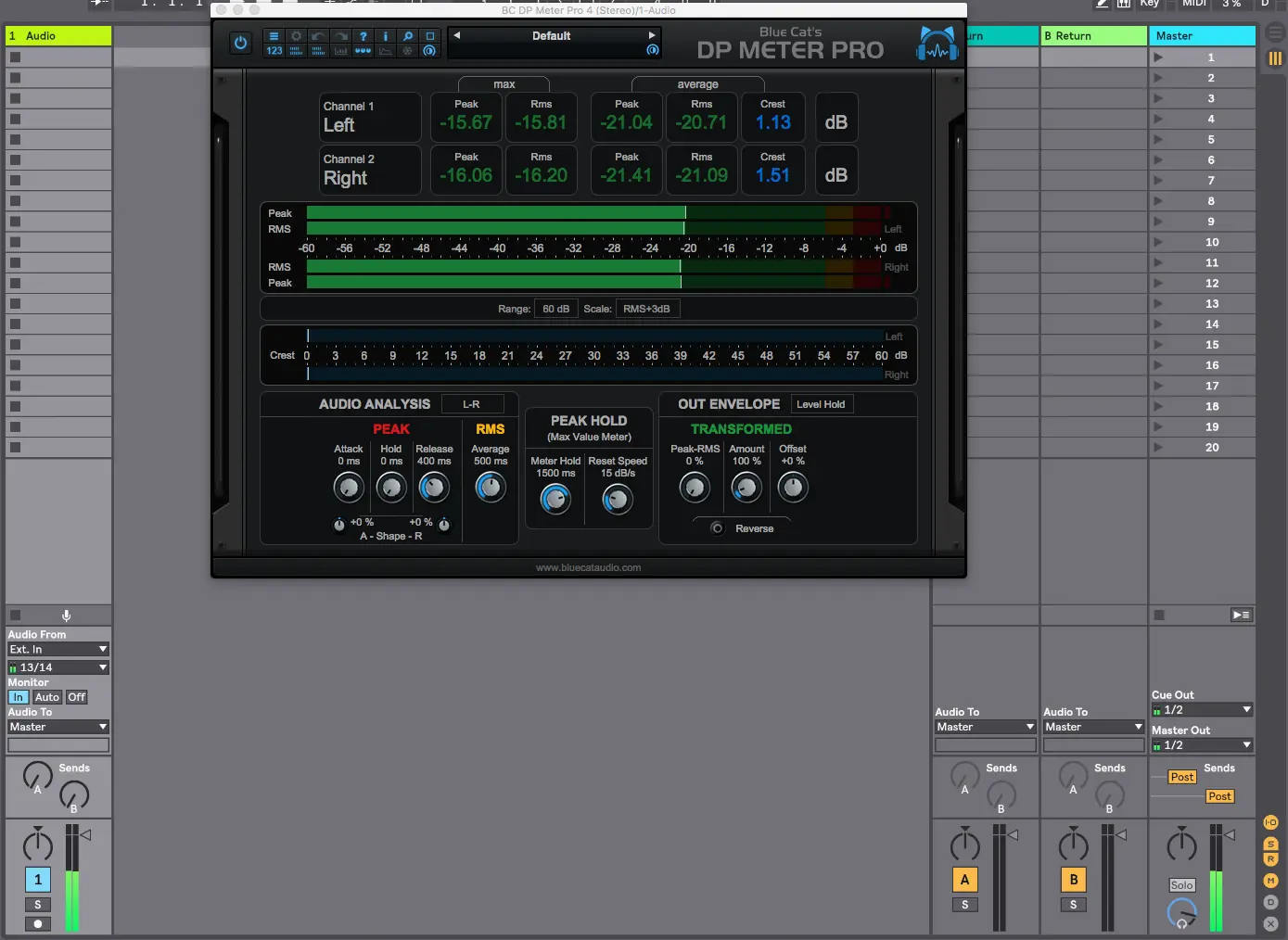Set track 1 Monitor to In
This screenshot has width=1288, height=940.
pos(19,697)
